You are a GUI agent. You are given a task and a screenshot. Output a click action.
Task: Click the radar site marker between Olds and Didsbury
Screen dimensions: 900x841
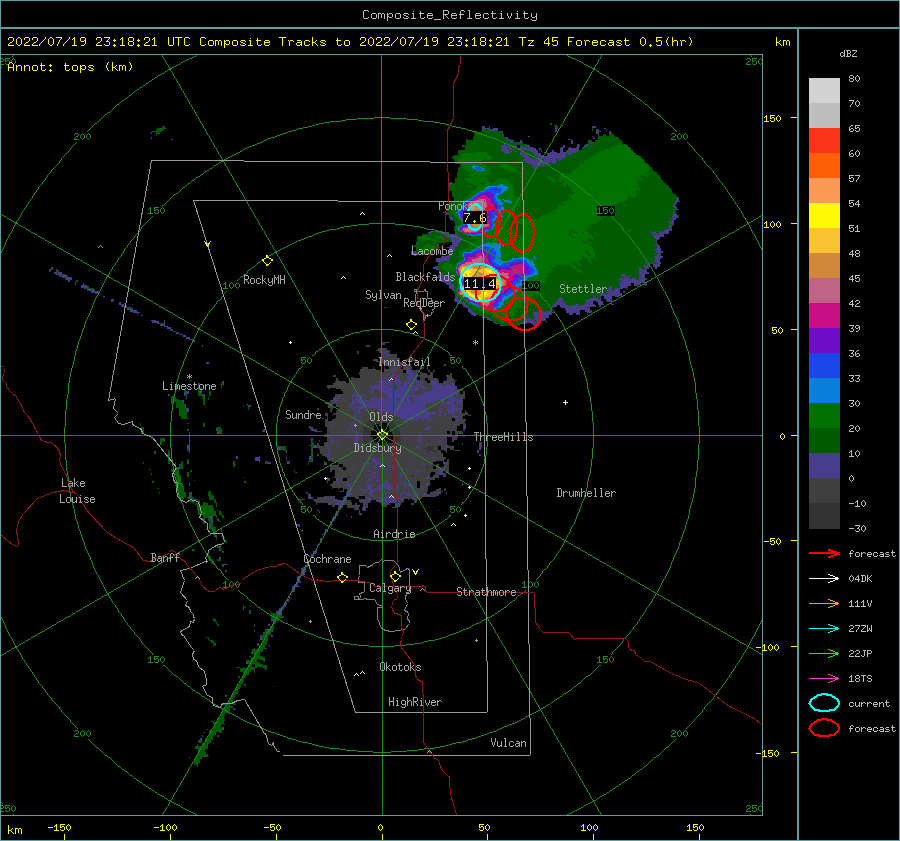(x=382, y=435)
